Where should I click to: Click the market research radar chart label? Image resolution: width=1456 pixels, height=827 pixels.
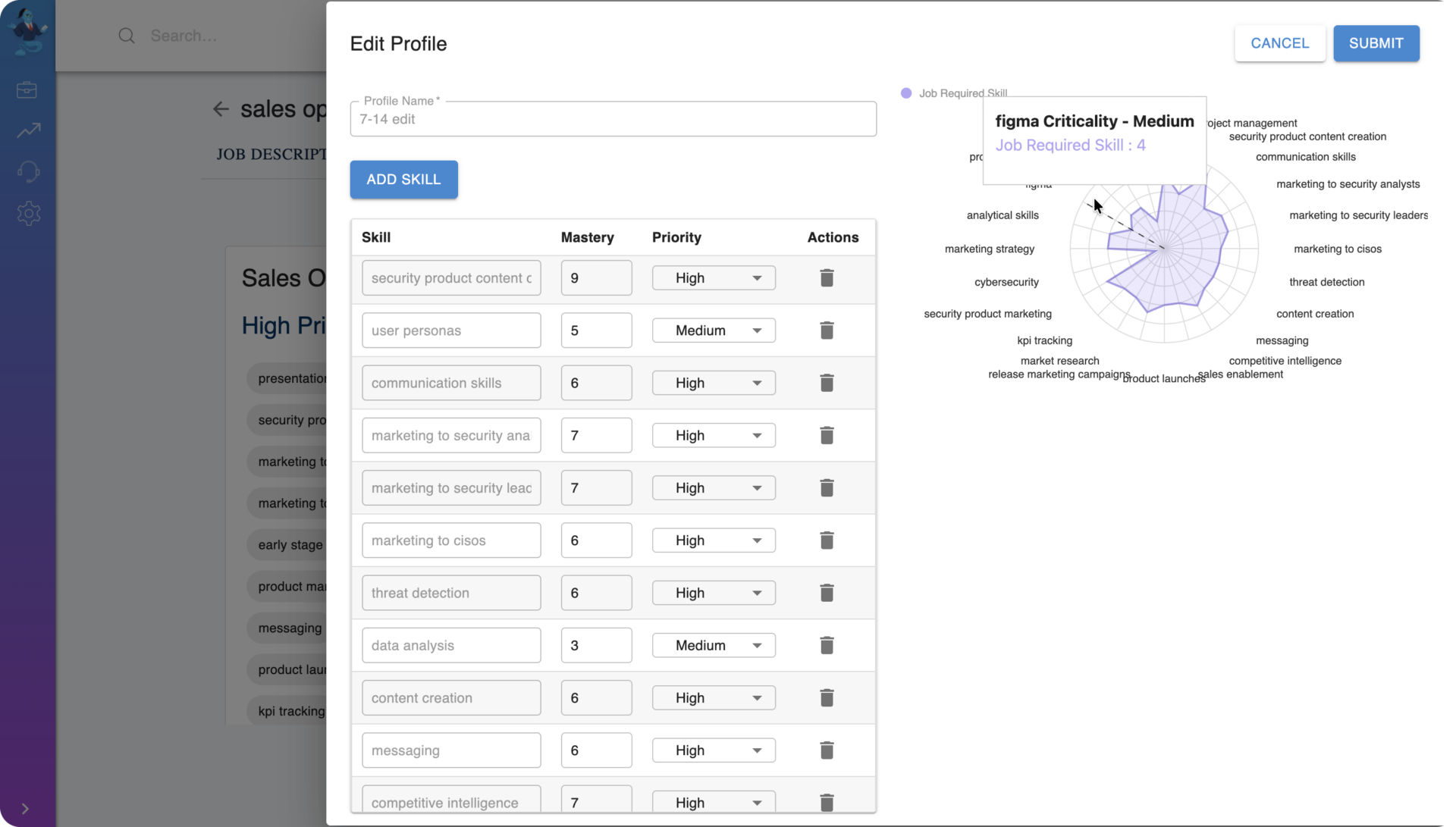[1059, 361]
